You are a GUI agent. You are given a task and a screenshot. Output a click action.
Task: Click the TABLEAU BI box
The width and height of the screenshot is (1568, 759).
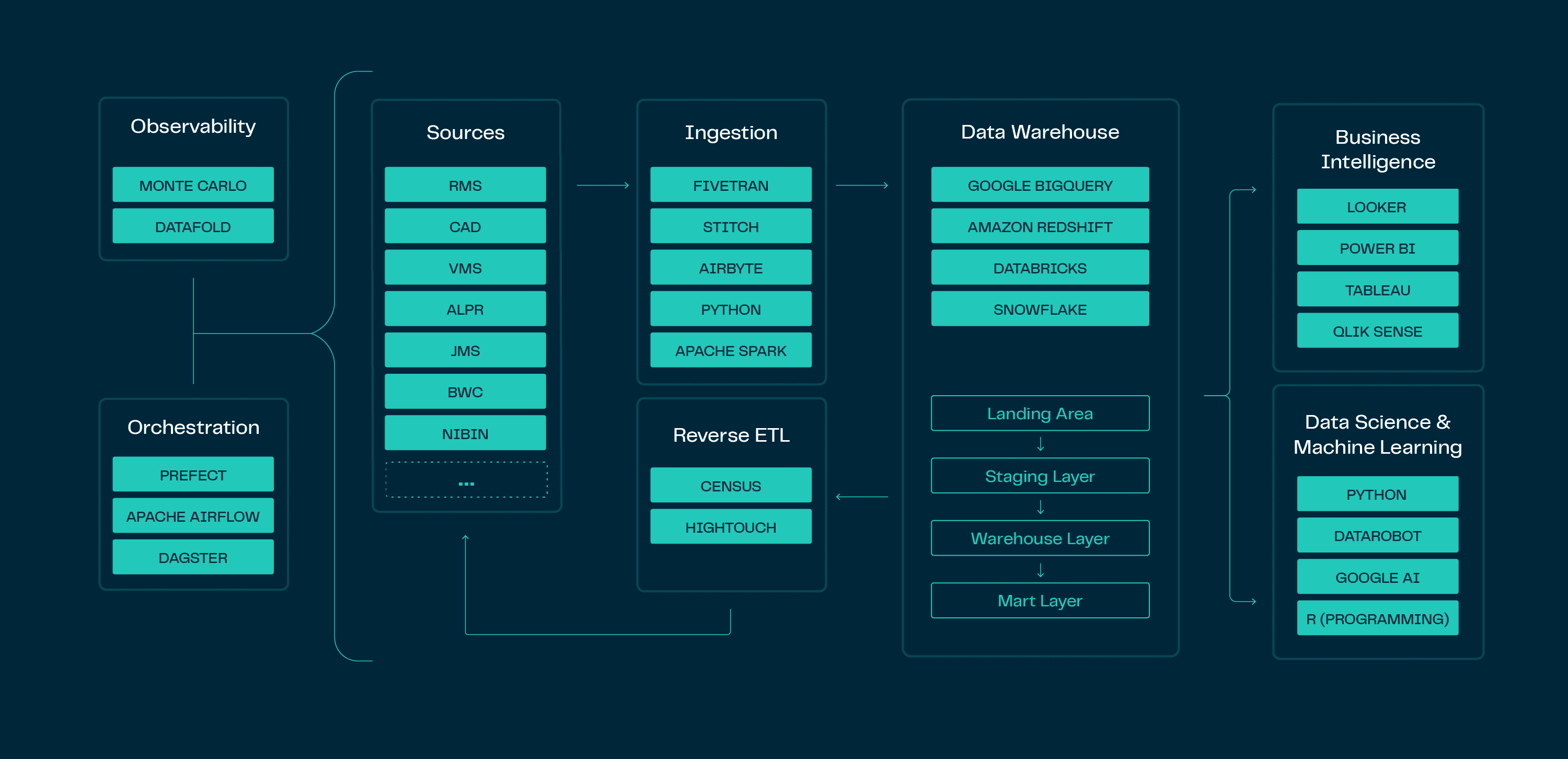(1377, 289)
